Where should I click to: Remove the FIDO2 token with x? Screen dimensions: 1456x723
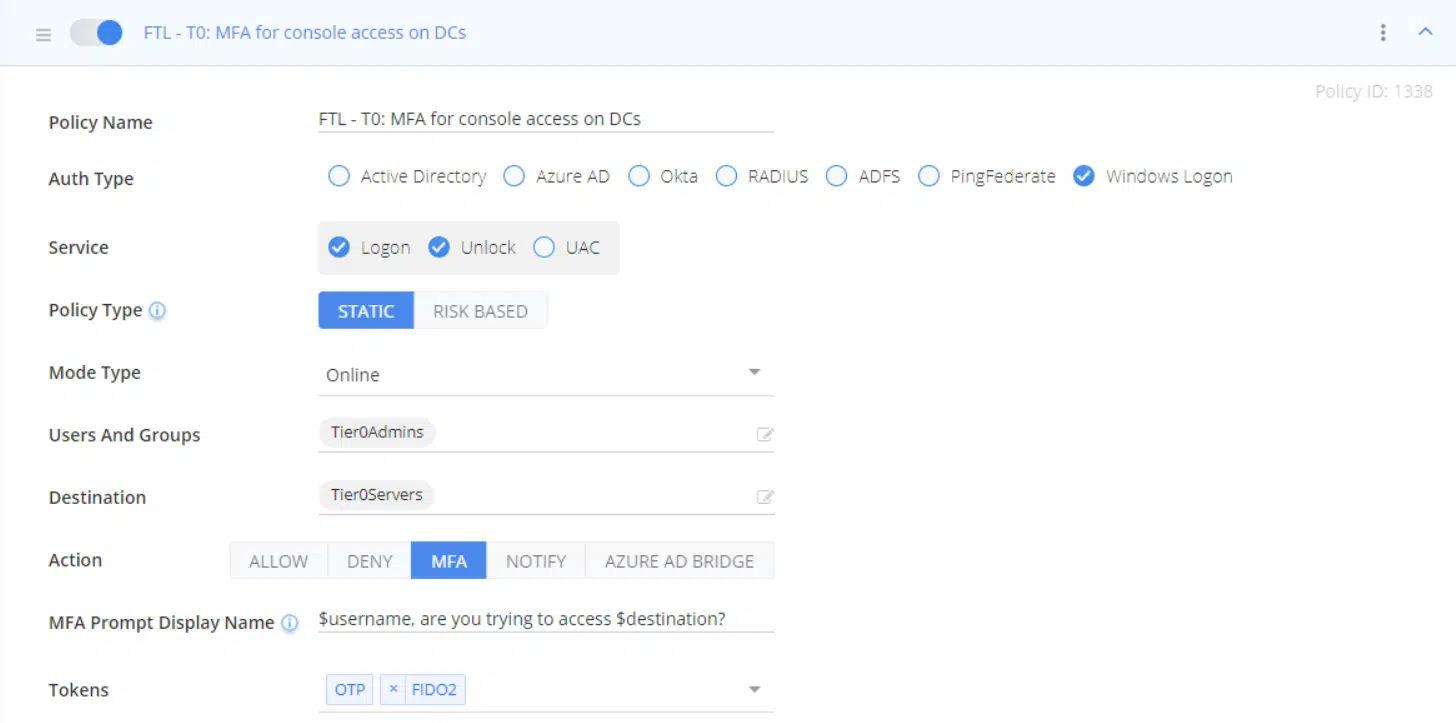(x=393, y=690)
